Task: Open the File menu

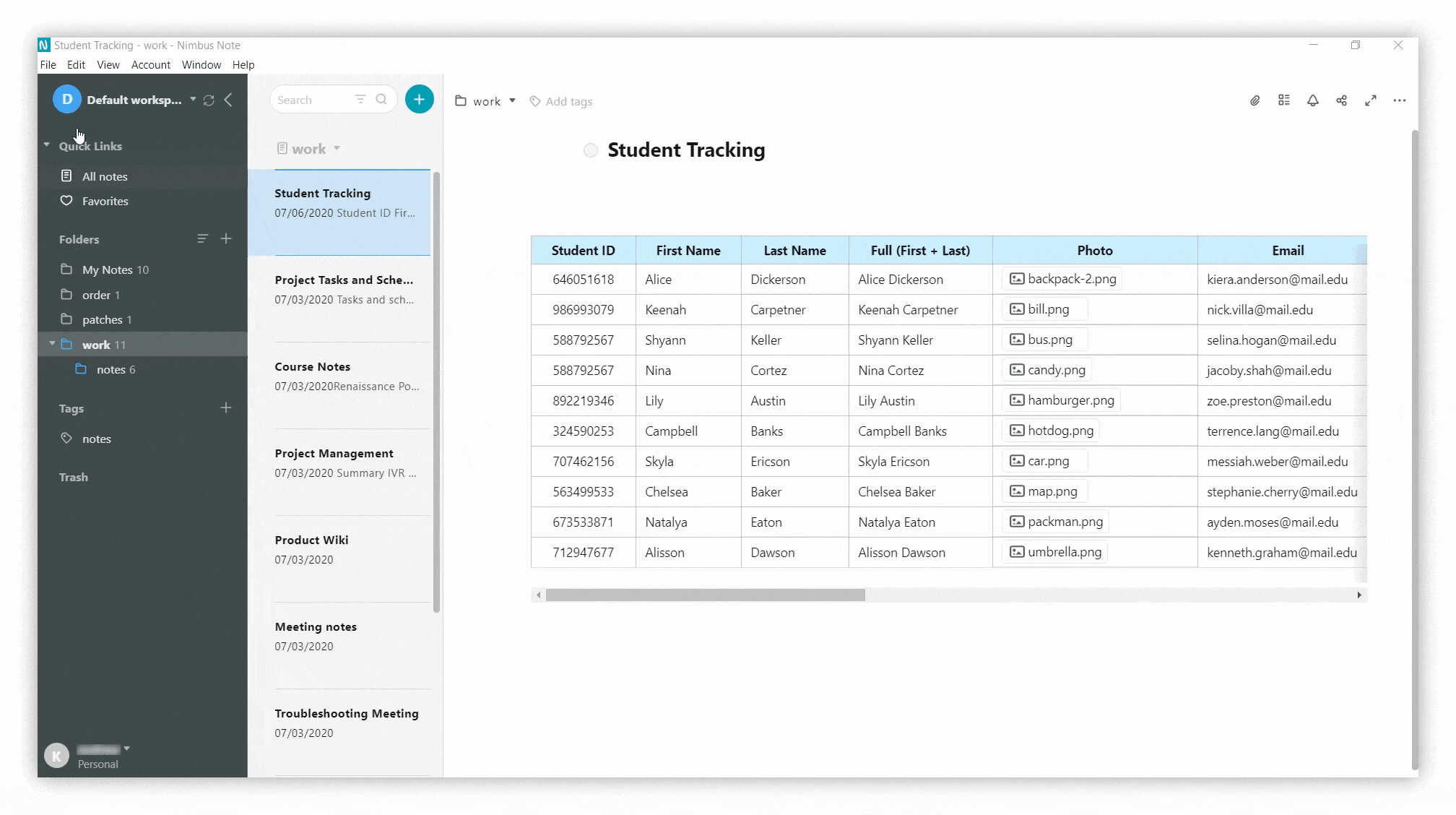Action: [48, 64]
